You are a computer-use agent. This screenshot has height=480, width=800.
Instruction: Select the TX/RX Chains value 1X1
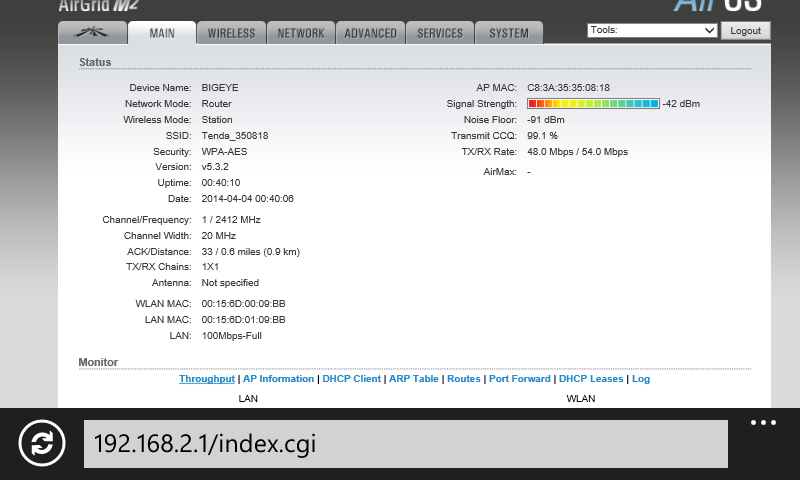[210, 267]
